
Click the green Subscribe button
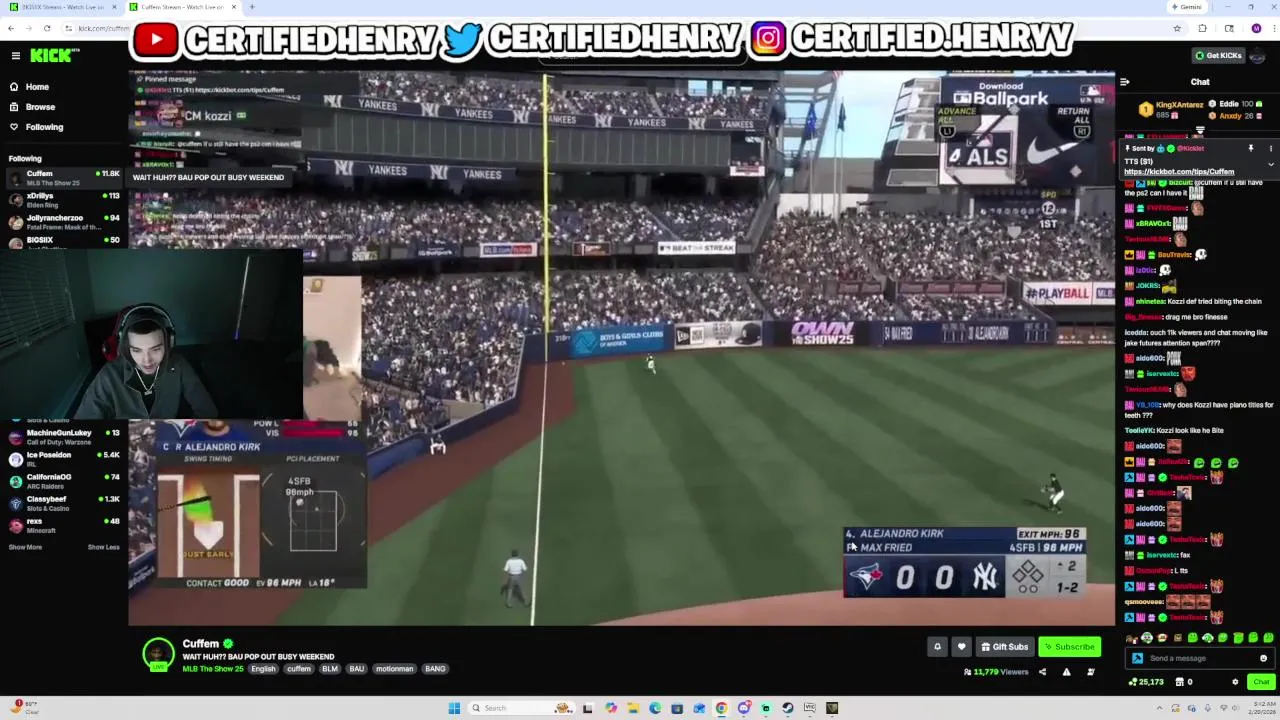(x=1069, y=647)
